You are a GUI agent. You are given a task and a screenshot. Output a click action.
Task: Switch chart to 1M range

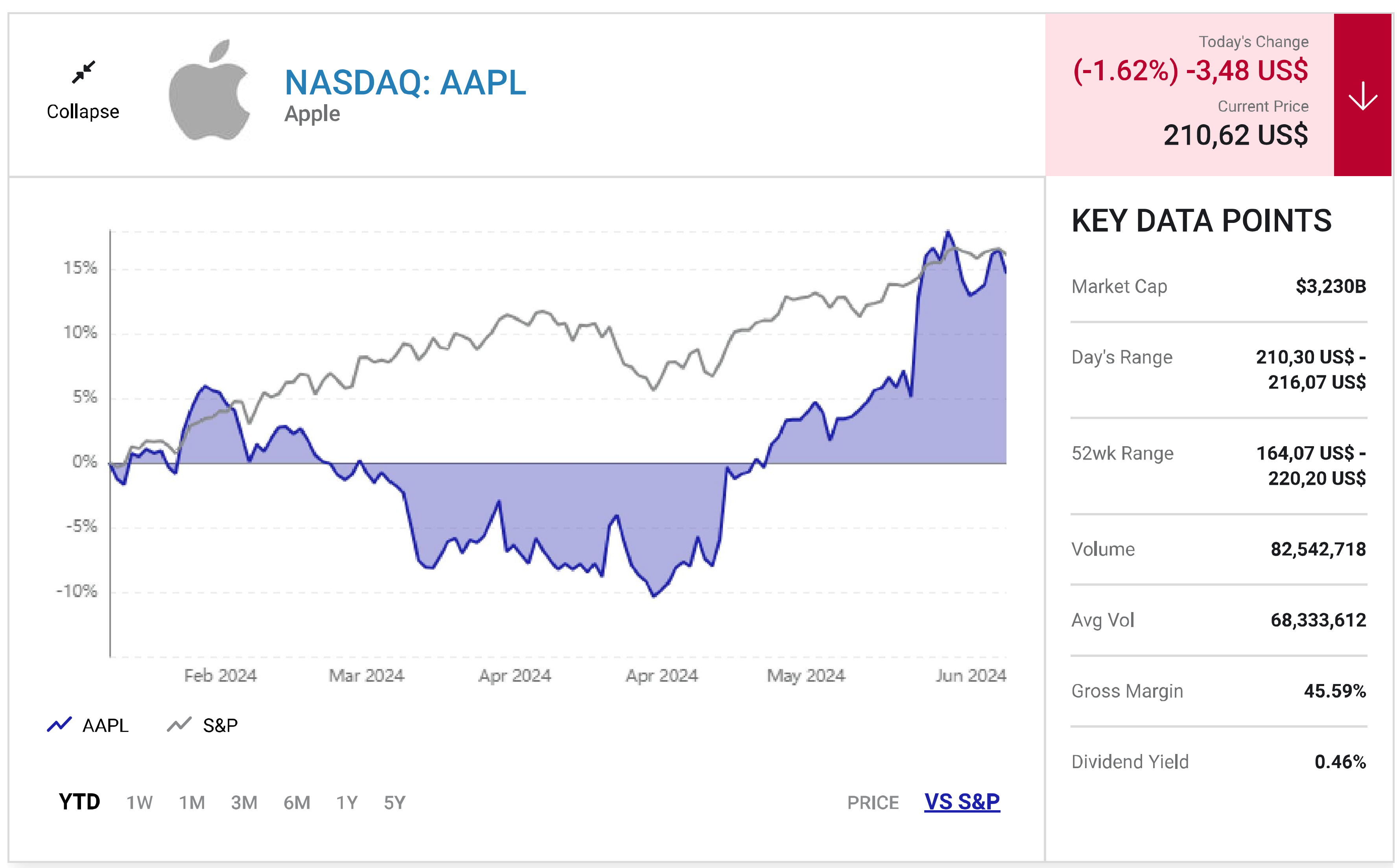[x=192, y=803]
